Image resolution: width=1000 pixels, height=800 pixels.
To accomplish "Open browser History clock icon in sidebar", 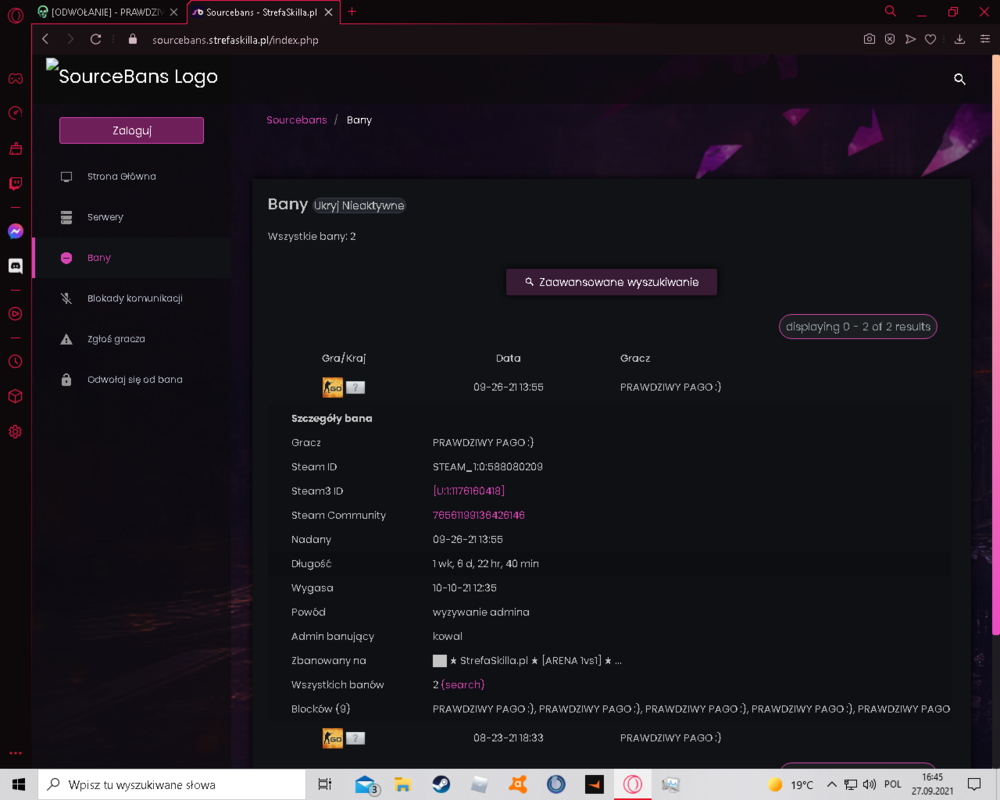I will tap(15, 361).
